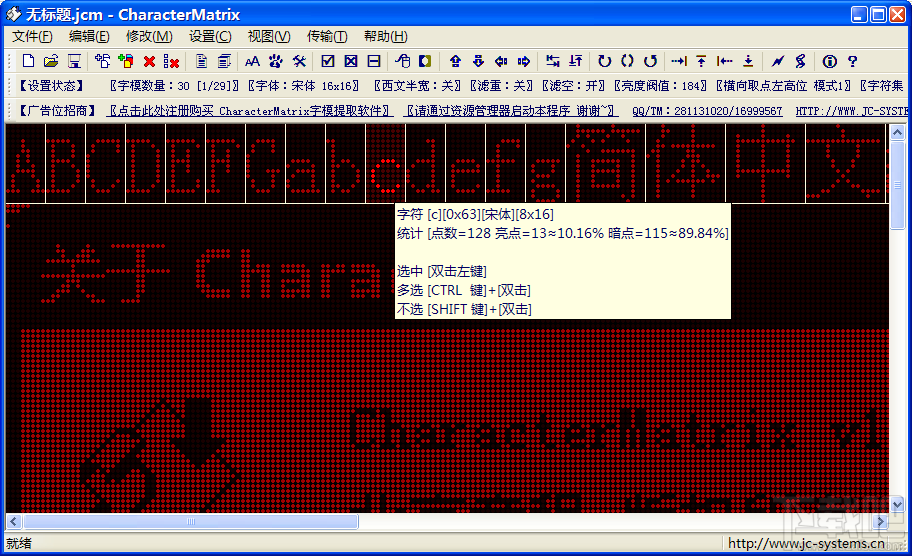Click the 亮度阀值: 184 status entry
This screenshot has width=912, height=556.
[x=661, y=86]
